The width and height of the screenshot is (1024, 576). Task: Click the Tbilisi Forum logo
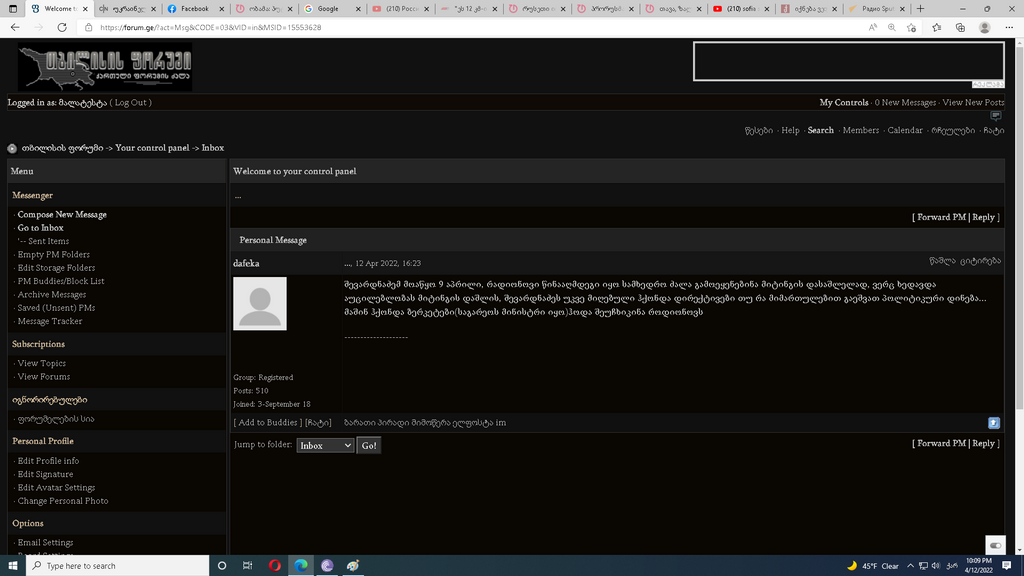[105, 67]
